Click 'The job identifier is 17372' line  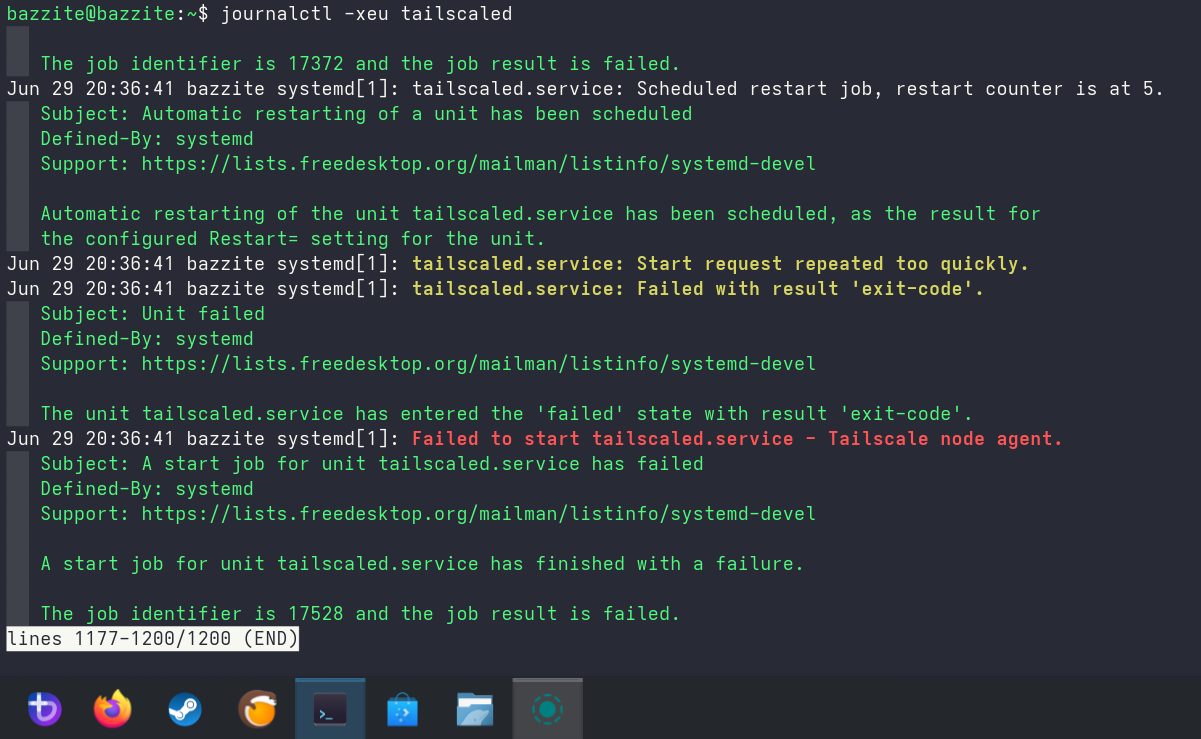360,63
